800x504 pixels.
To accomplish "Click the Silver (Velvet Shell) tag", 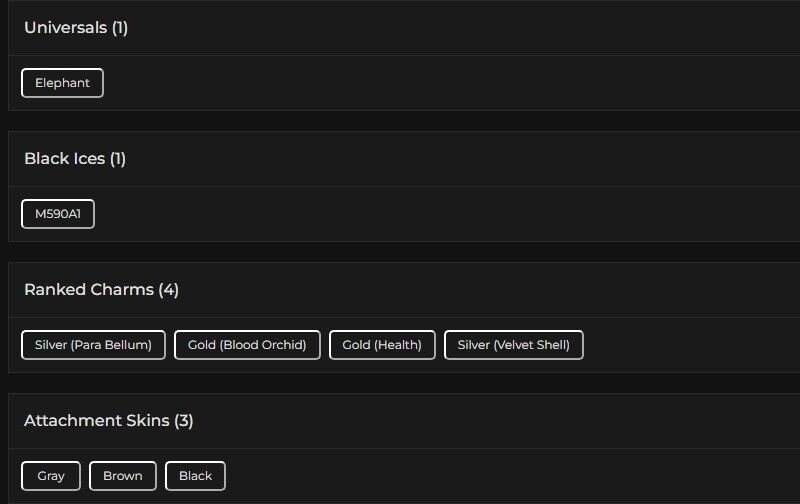I will click(x=513, y=345).
